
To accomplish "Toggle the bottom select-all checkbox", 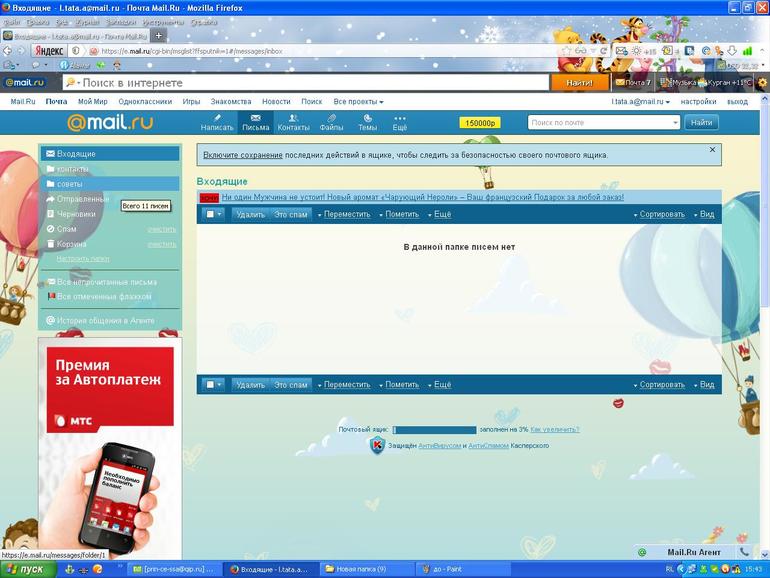I will (x=210, y=384).
